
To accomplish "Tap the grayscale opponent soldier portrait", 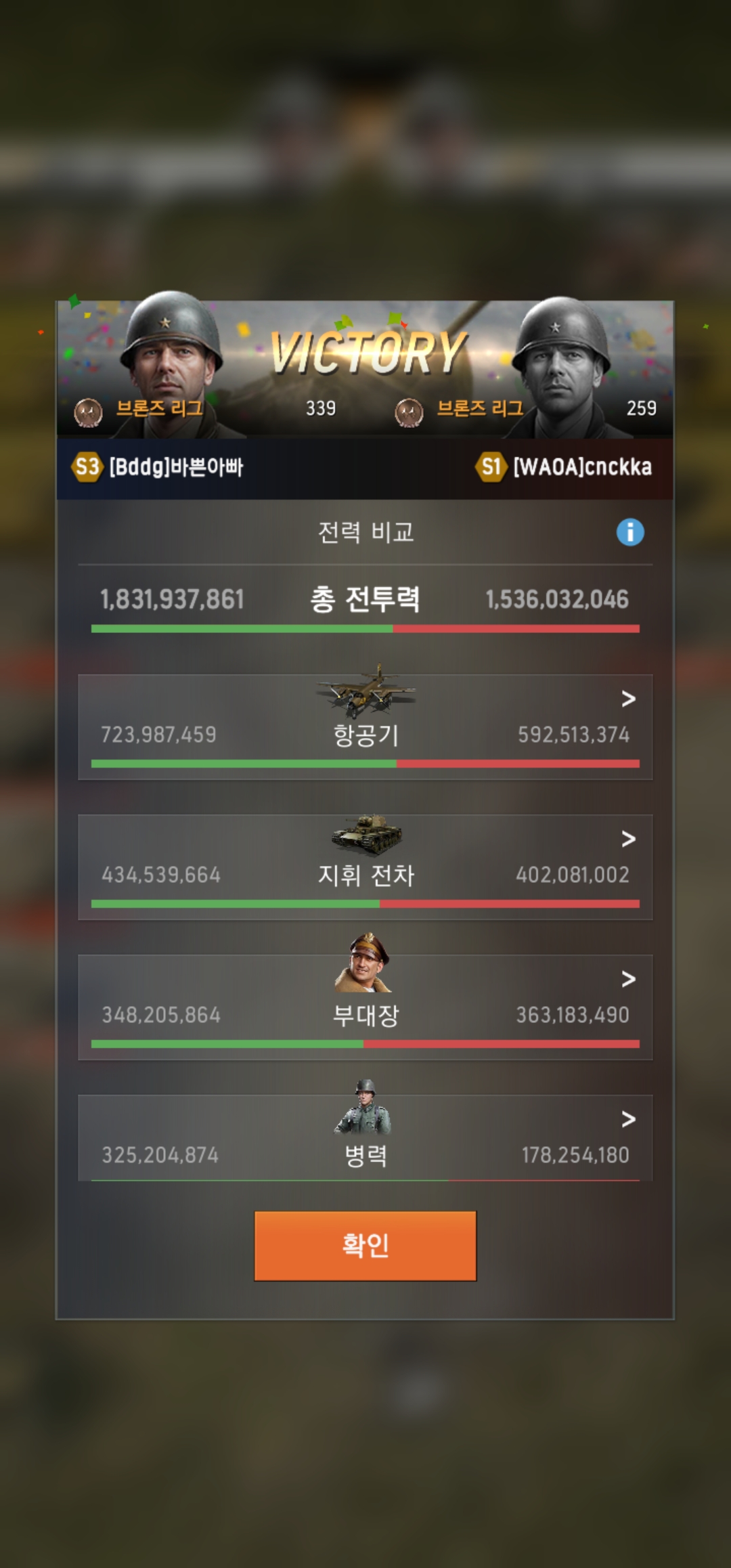I will (560, 366).
